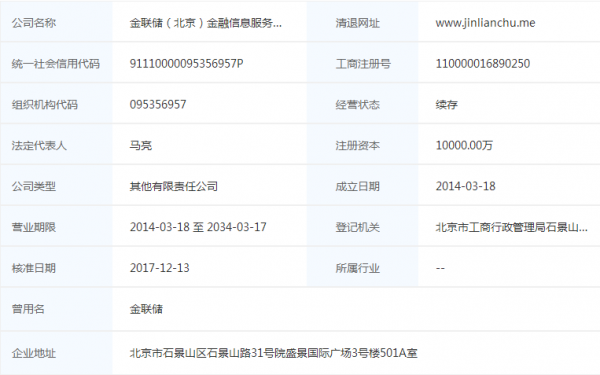This screenshot has width=600, height=375.
Task: Click the truncated registration authority 北京市工商行政管理局石景山...
Action: [x=511, y=227]
